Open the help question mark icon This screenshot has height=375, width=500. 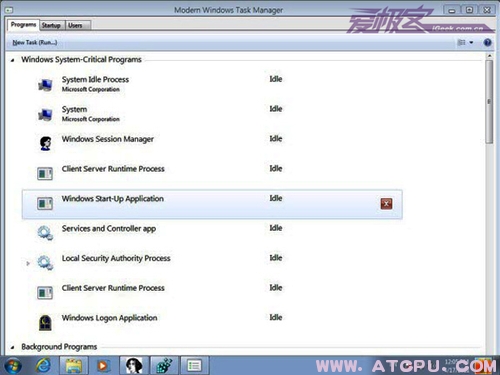point(487,43)
